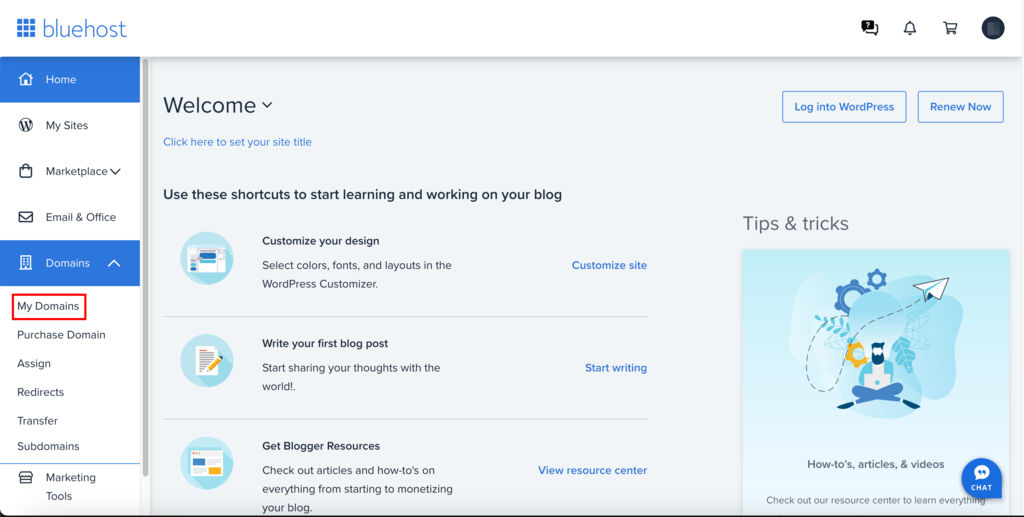Image resolution: width=1024 pixels, height=517 pixels.
Task: Expand the Welcome dropdown chevron
Action: [267, 105]
